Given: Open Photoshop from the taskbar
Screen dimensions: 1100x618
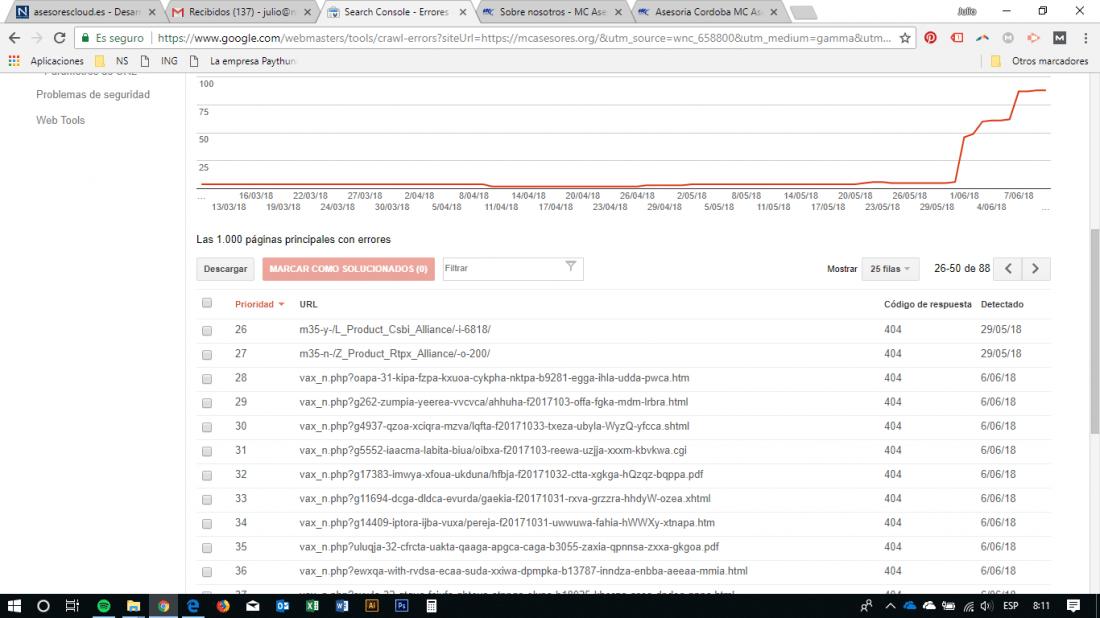Looking at the screenshot, I should point(402,605).
